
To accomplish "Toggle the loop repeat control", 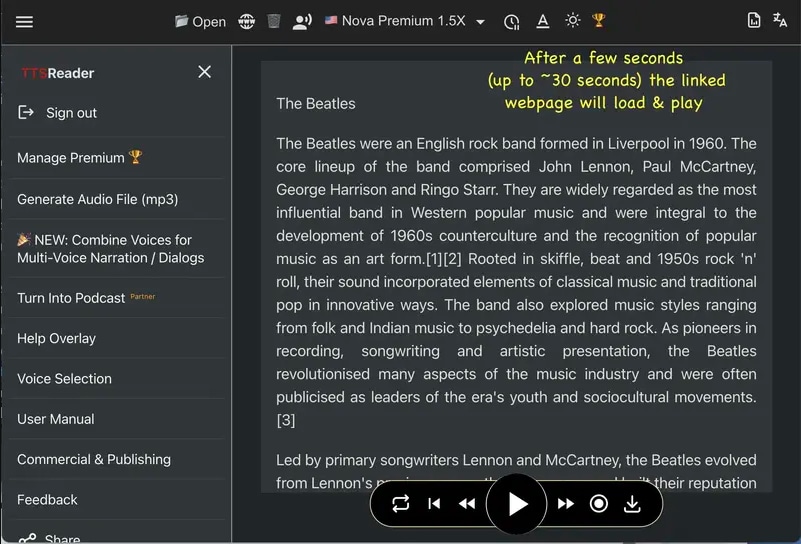I will (x=400, y=504).
